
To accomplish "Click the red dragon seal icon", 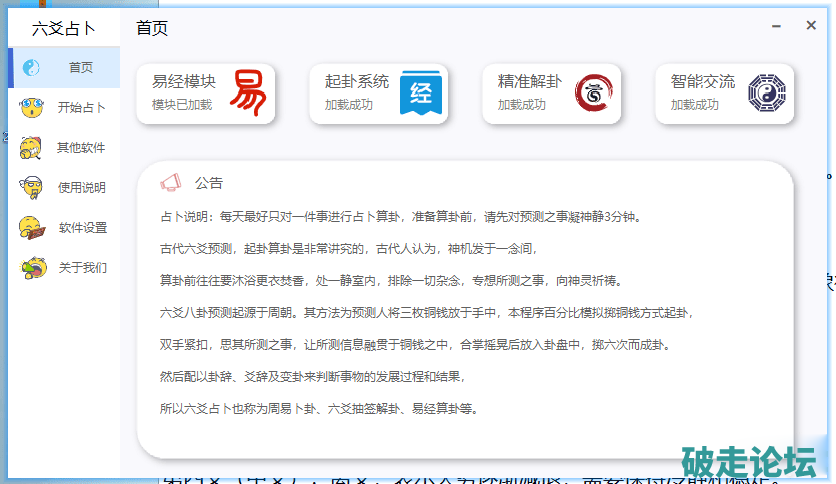I will pos(594,94).
